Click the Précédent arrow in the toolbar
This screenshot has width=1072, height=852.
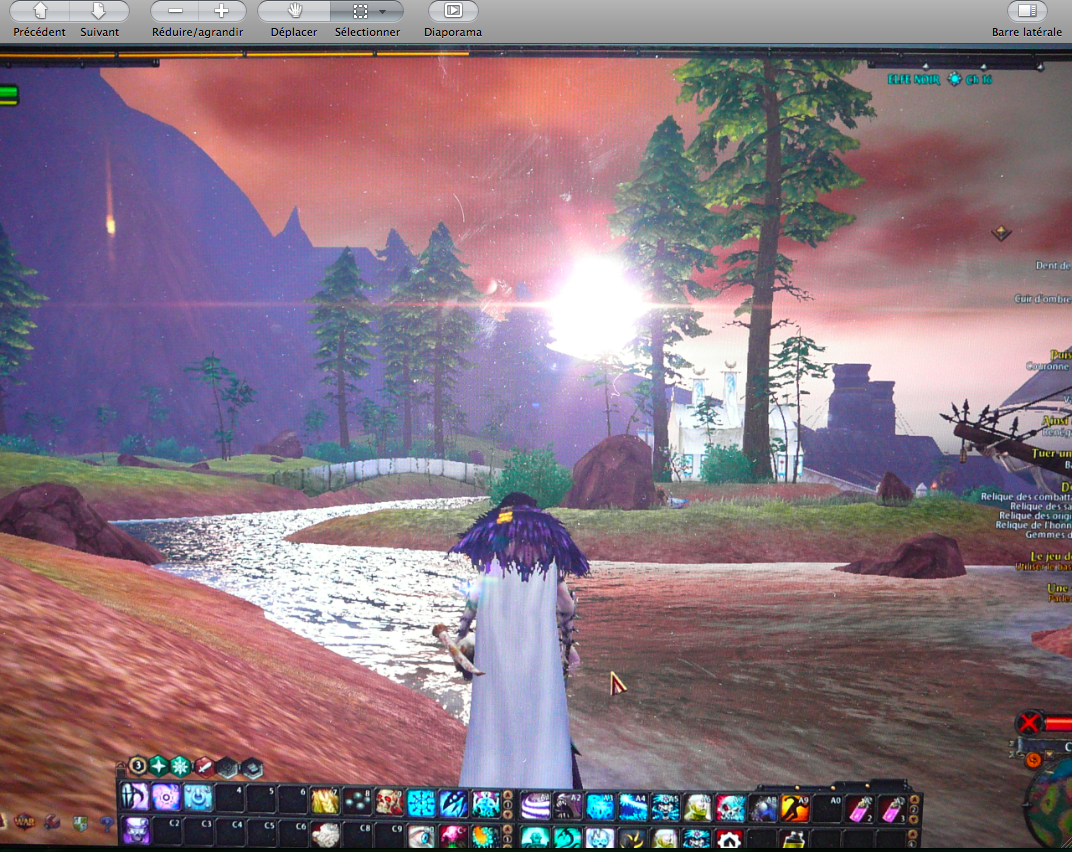tap(40, 11)
